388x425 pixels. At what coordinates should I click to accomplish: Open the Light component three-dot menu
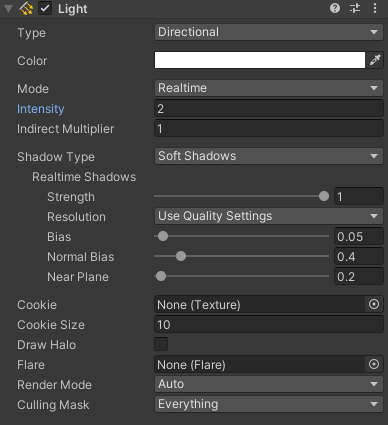click(x=375, y=8)
